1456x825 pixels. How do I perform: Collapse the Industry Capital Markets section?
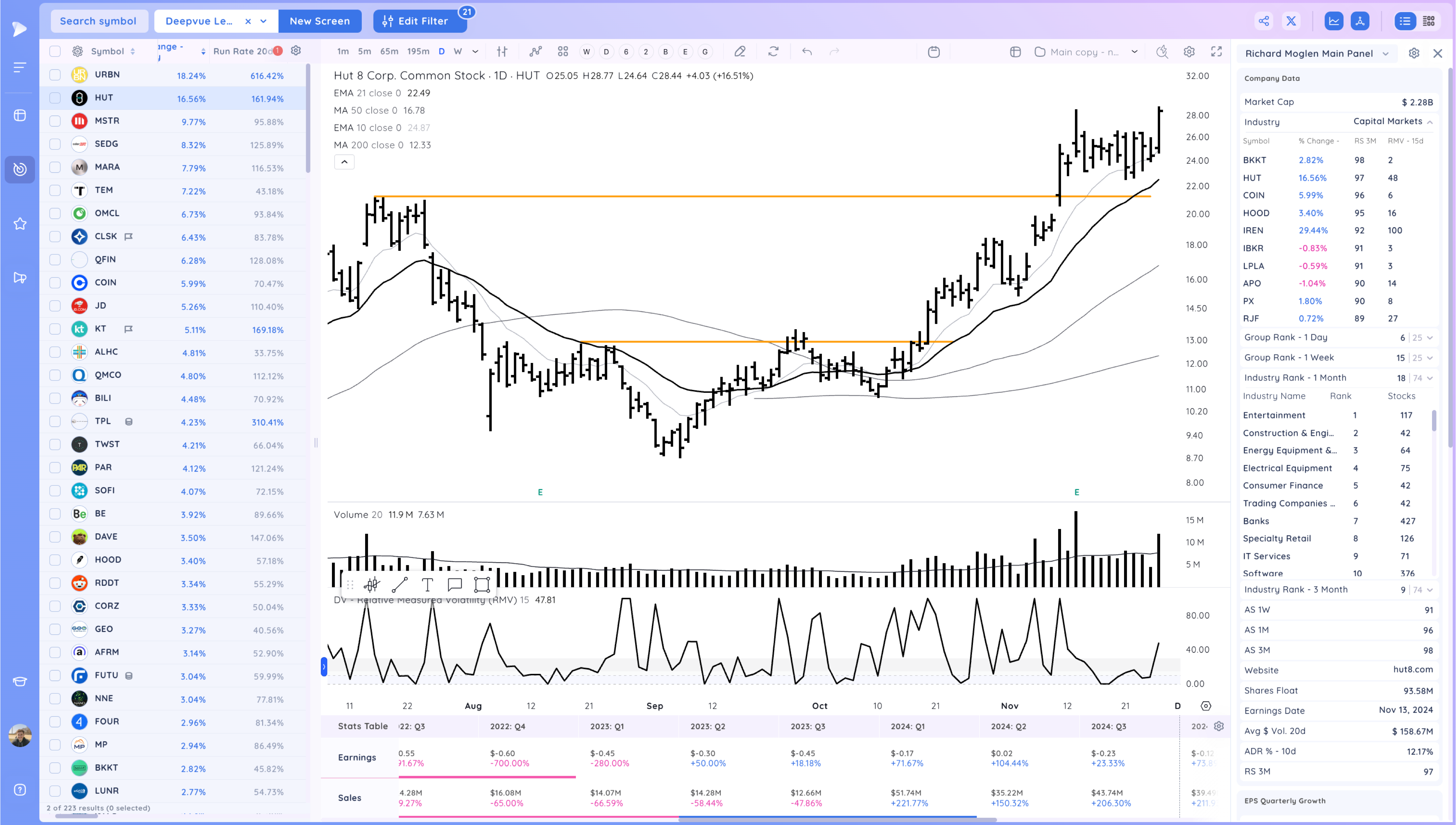[1429, 122]
